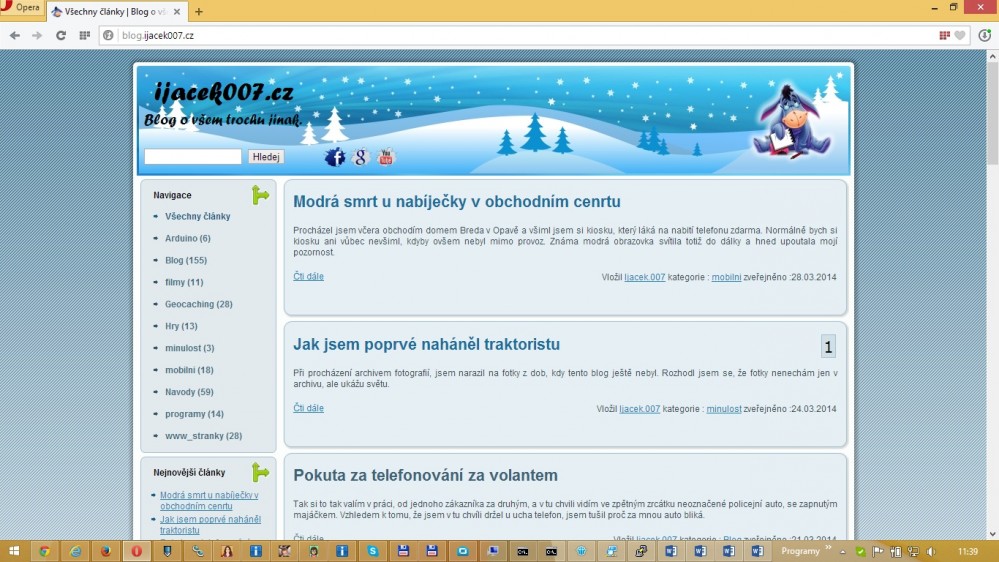The height and width of the screenshot is (562, 999).
Task: Open a new tab with the plus button
Action: [x=199, y=12]
